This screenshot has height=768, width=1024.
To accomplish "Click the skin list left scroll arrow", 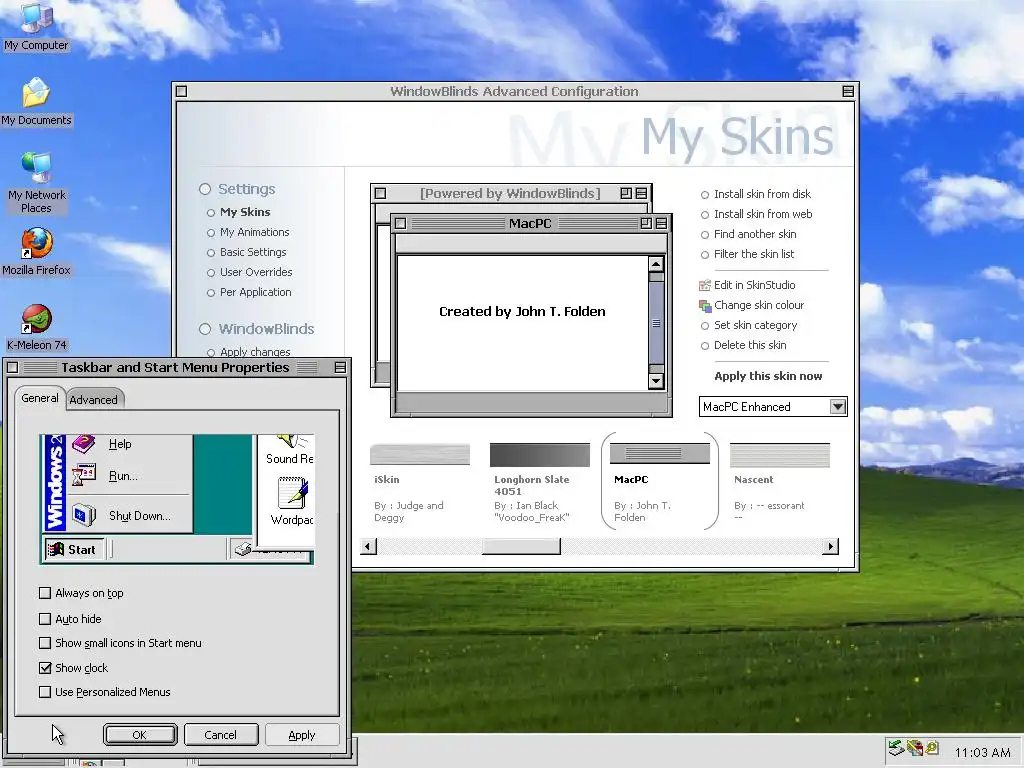I will 368,547.
